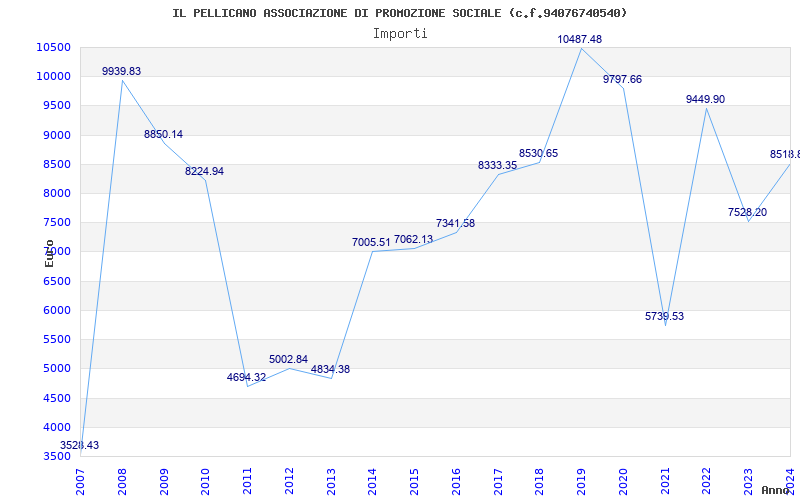The height and width of the screenshot is (500, 800).
Task: Select data label 7005.51
Action: click(371, 242)
